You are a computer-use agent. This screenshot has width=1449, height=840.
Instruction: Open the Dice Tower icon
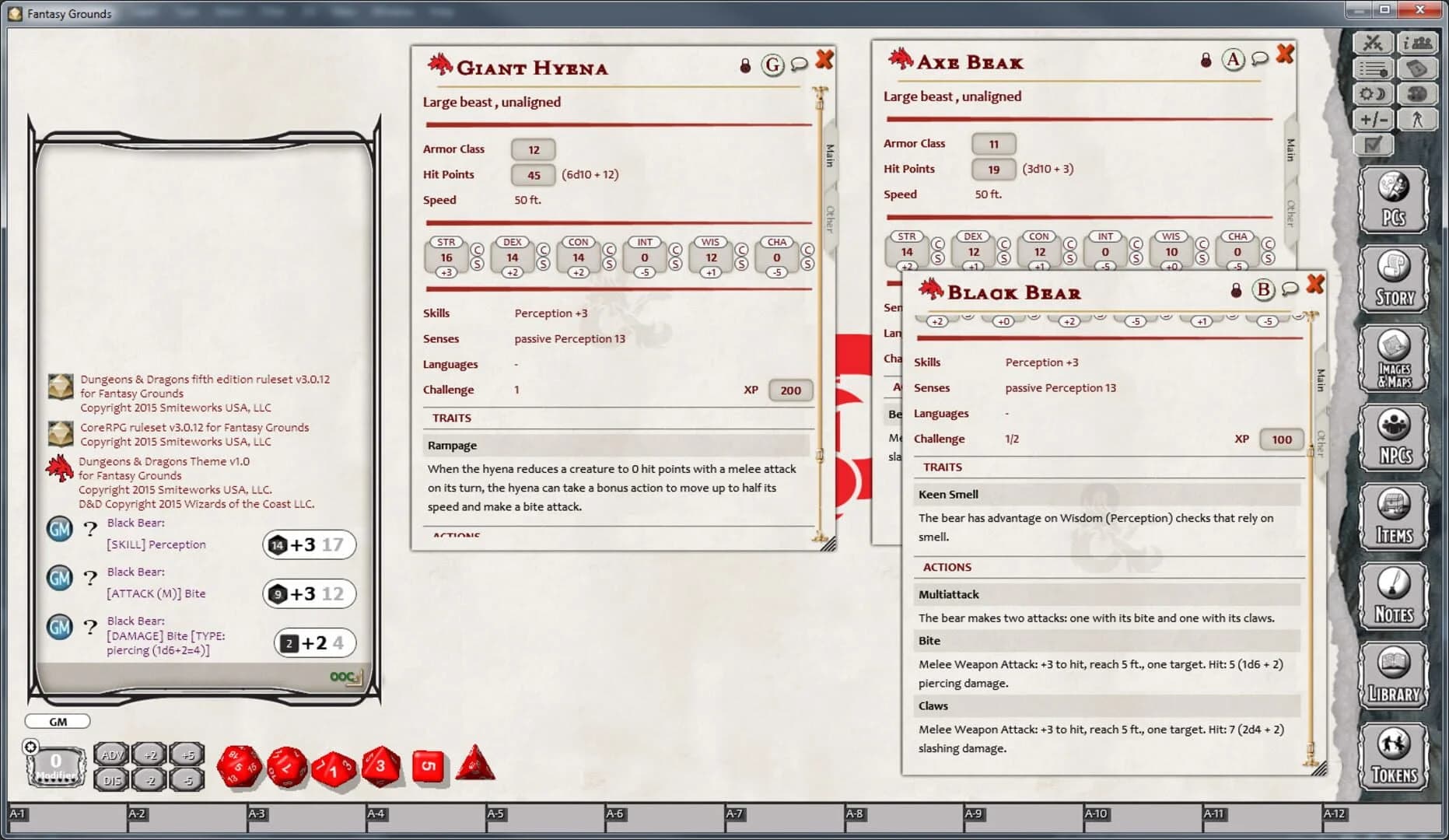tap(1417, 69)
